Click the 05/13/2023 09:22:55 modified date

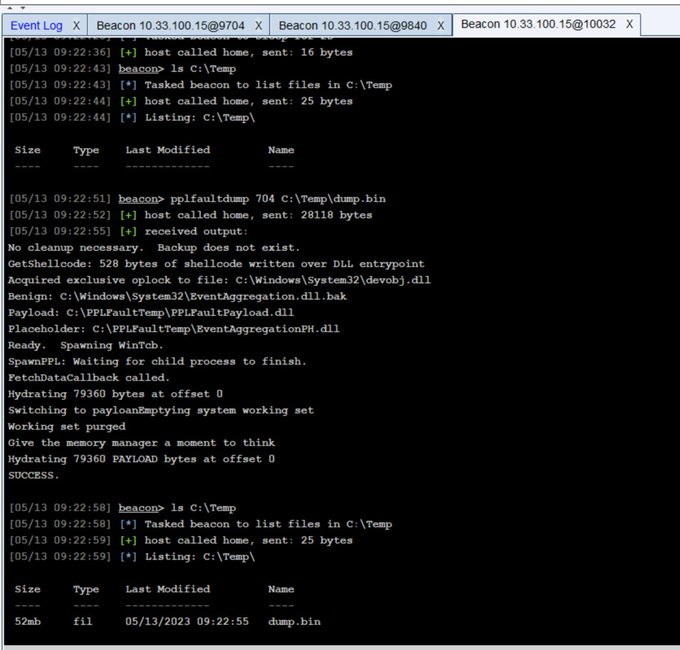(187, 621)
